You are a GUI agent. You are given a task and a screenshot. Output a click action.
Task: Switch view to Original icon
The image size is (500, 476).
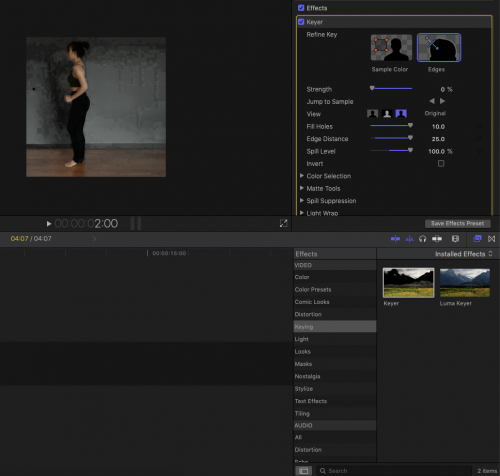click(x=401, y=114)
